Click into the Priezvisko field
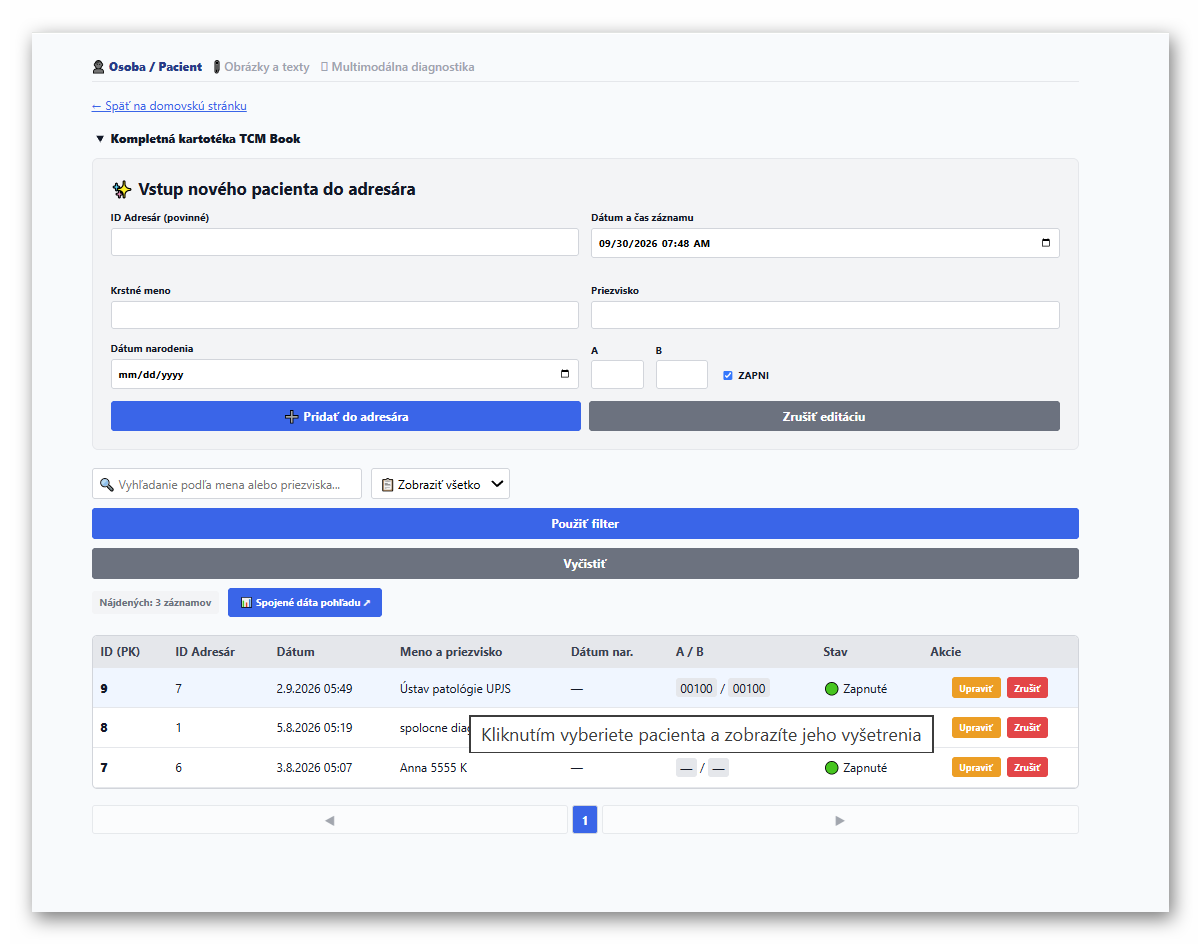Screen dimensions: 1201x944 pyautogui.click(x=825, y=315)
